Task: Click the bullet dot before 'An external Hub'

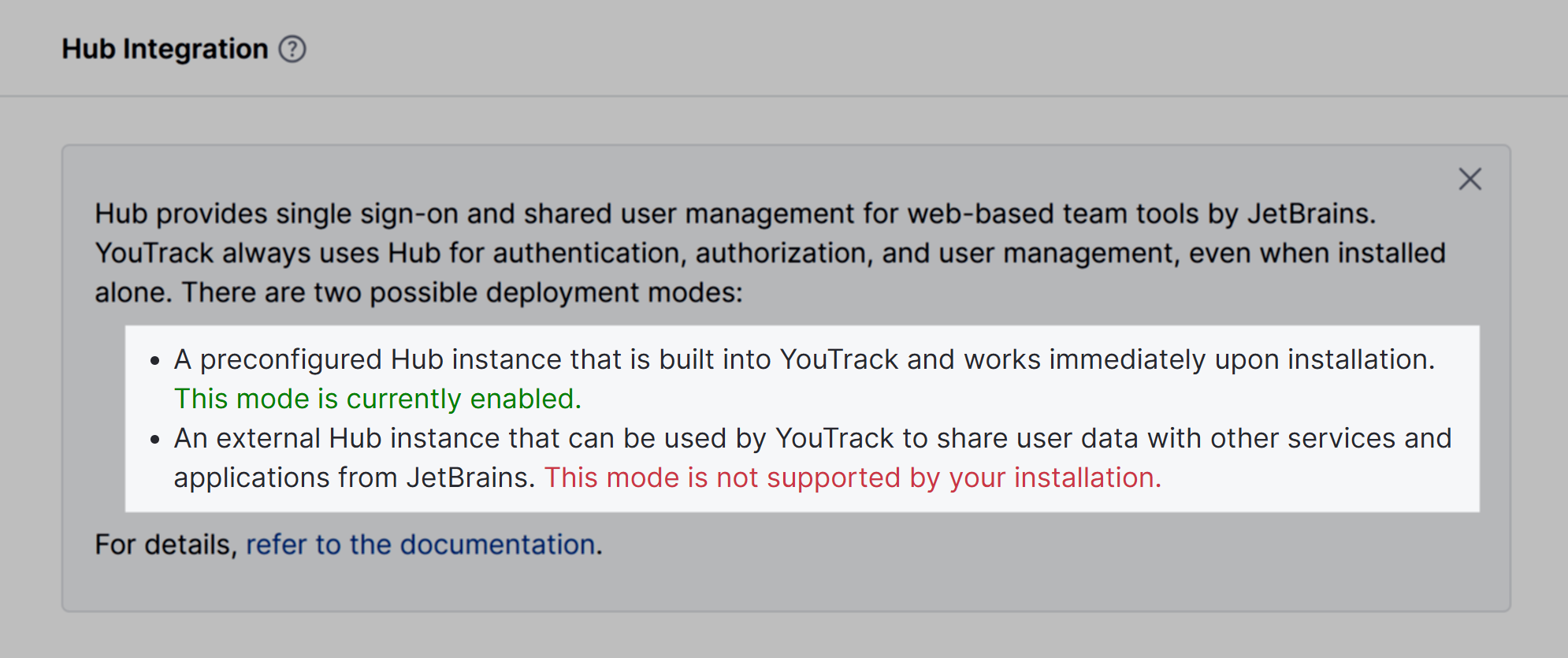Action: coord(155,440)
